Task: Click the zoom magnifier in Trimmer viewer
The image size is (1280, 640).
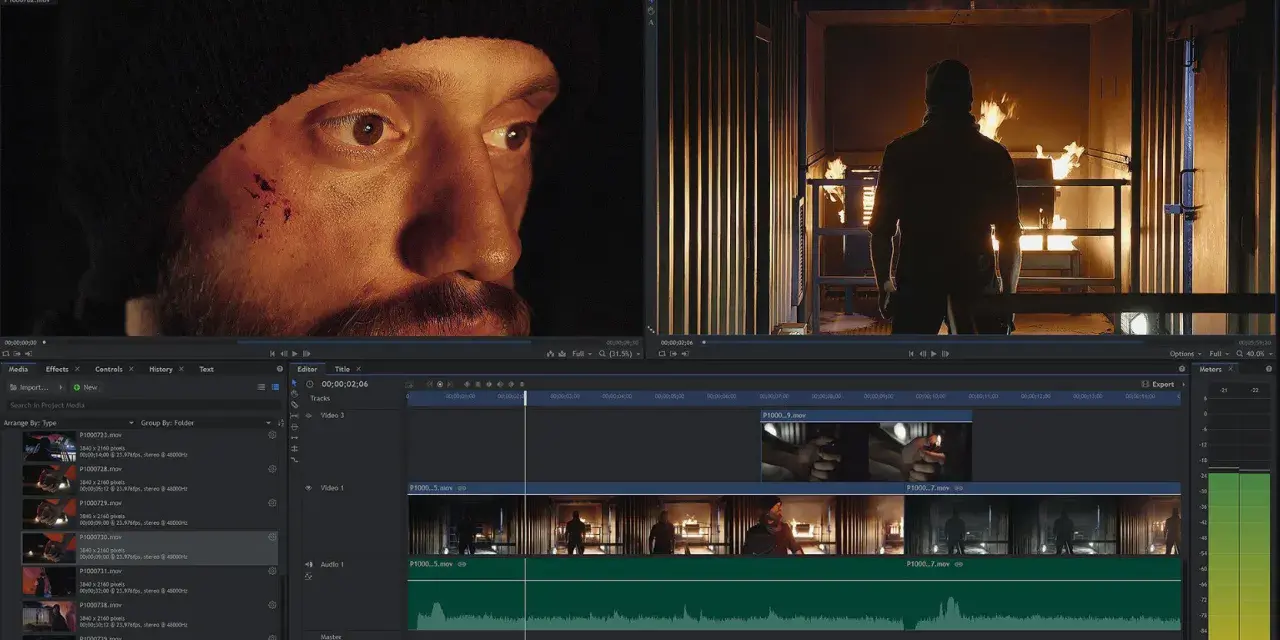Action: pos(602,354)
